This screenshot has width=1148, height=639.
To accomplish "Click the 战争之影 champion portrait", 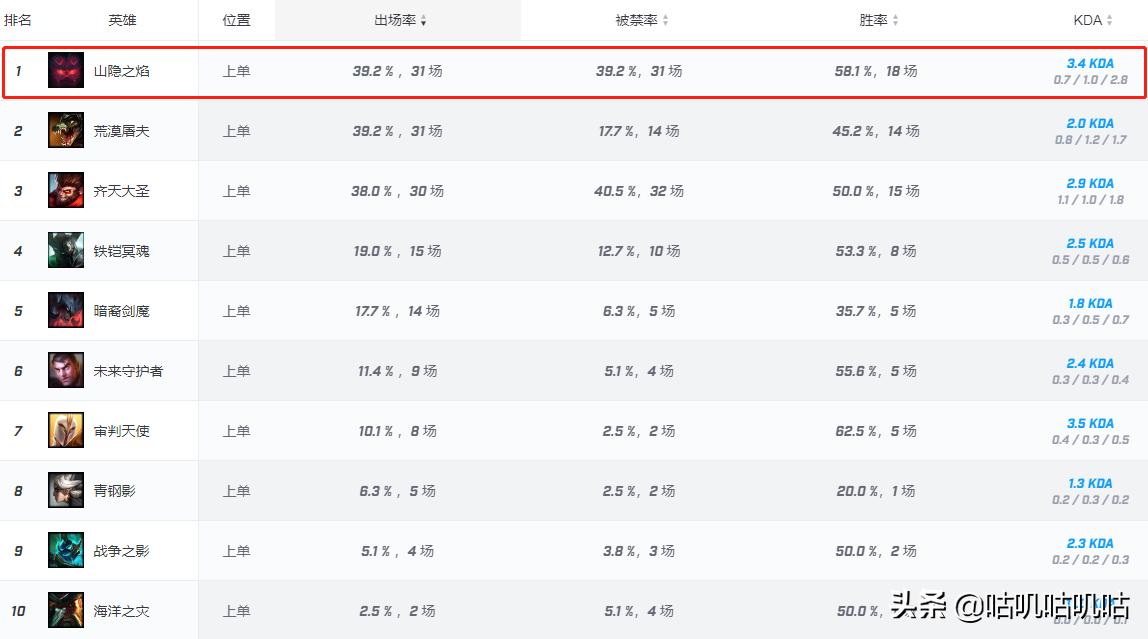I will click(x=66, y=551).
